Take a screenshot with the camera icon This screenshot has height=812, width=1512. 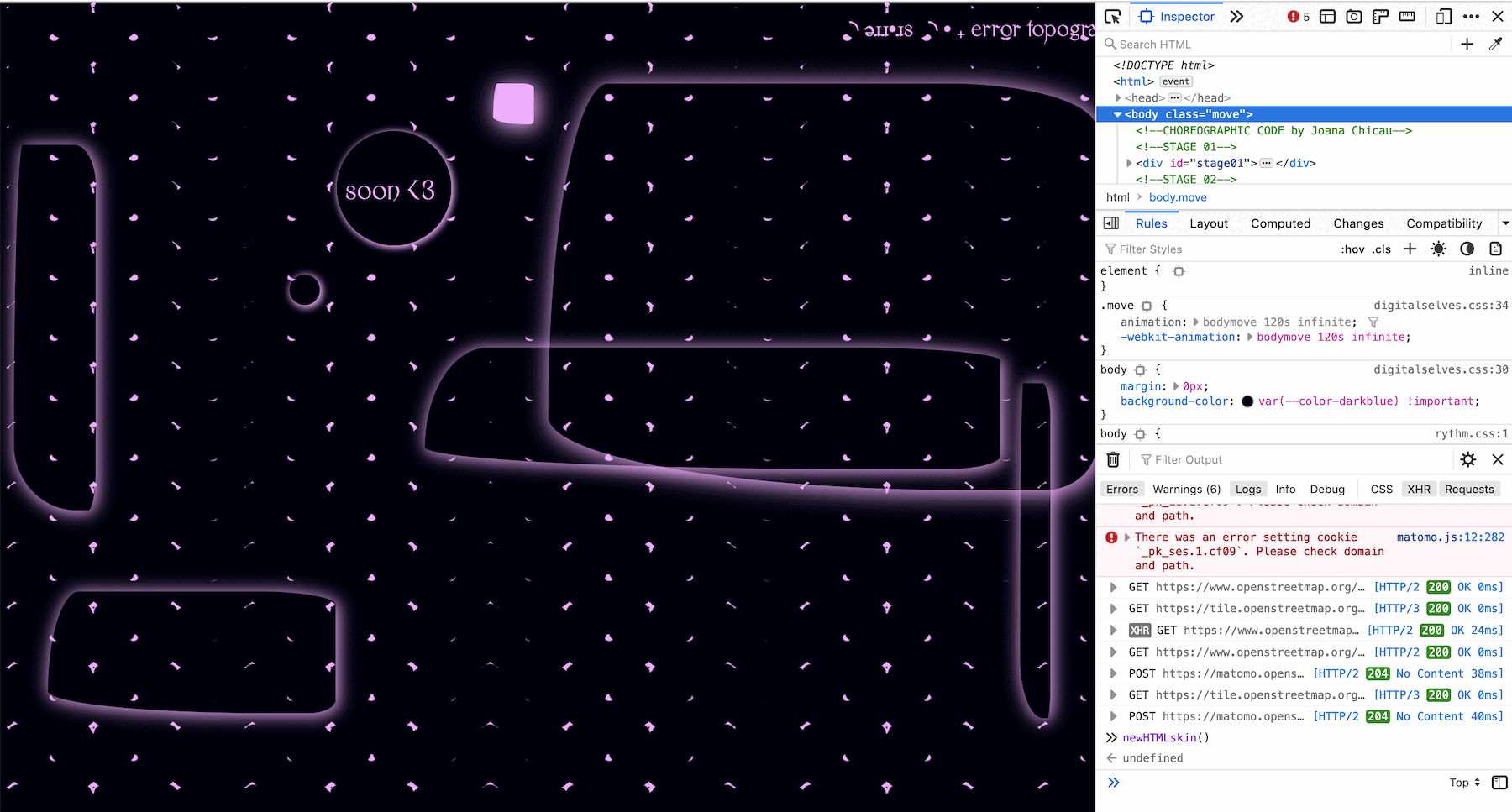1354,17
